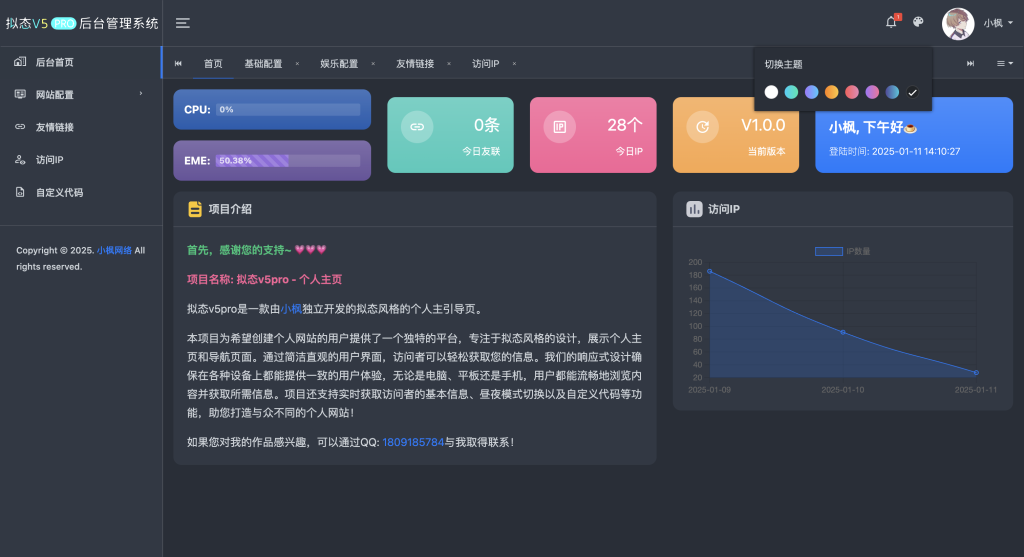Open the notification bell

click(891, 22)
